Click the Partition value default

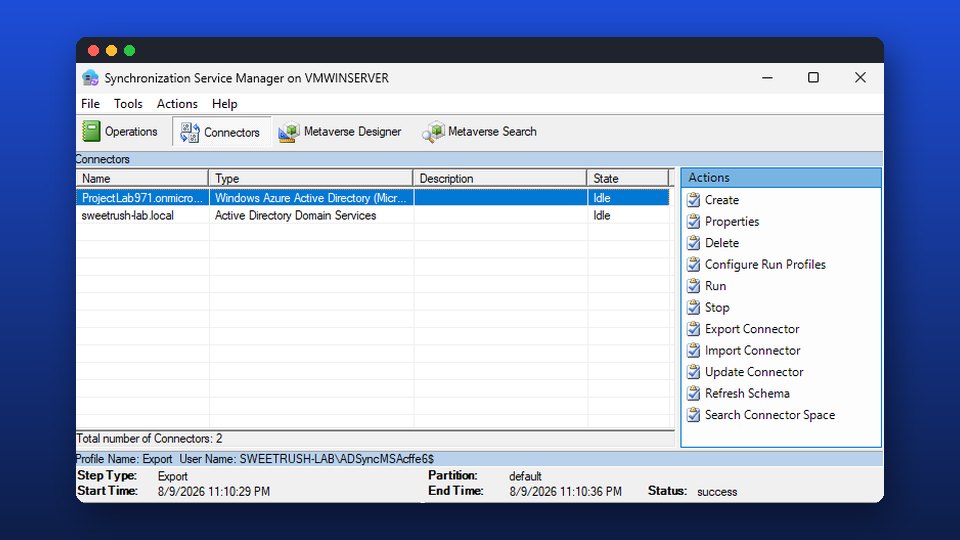pos(525,476)
